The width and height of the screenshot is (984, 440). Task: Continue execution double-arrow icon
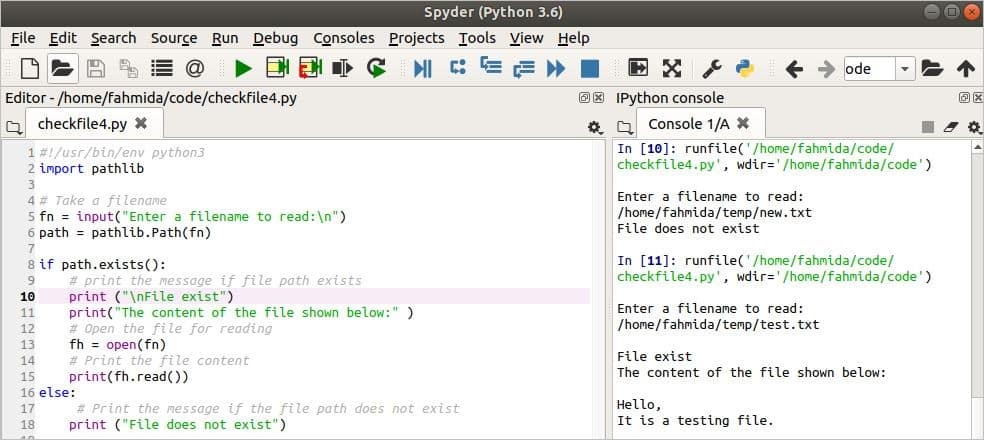click(x=556, y=68)
